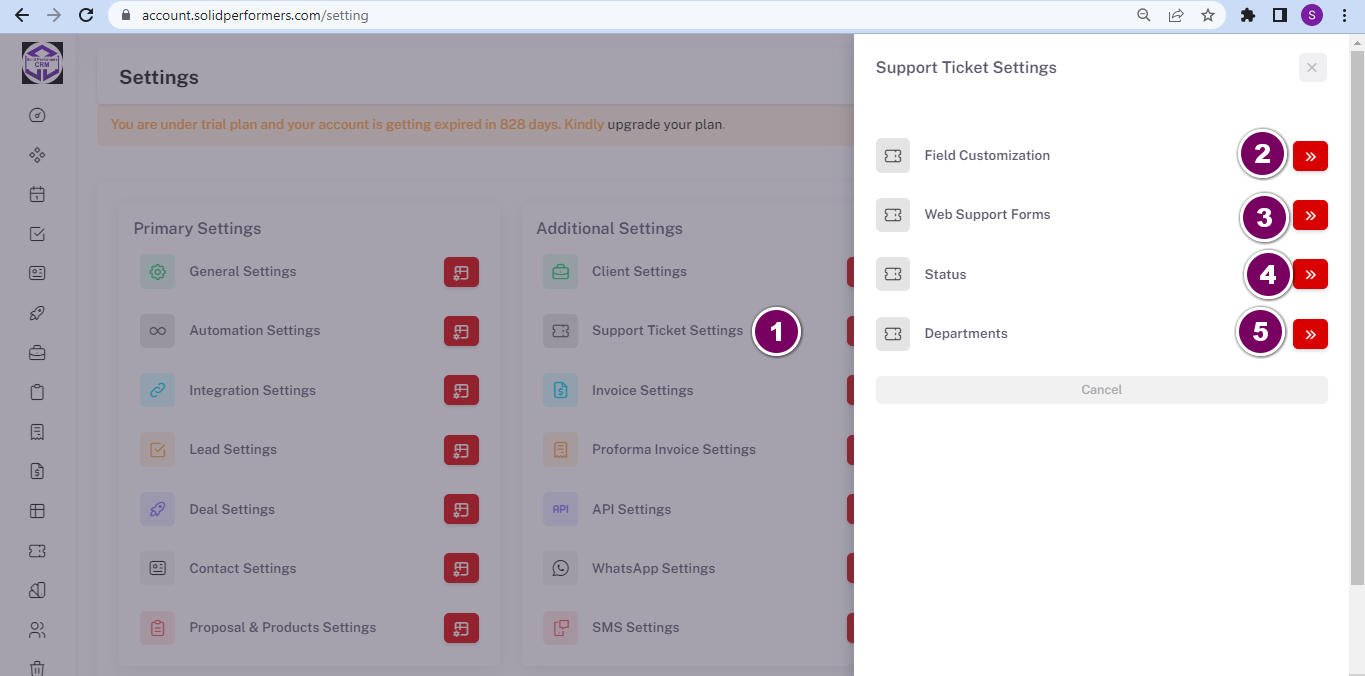The height and width of the screenshot is (676, 1365).
Task: Open the briefcase sidebar icon
Action: 37,352
